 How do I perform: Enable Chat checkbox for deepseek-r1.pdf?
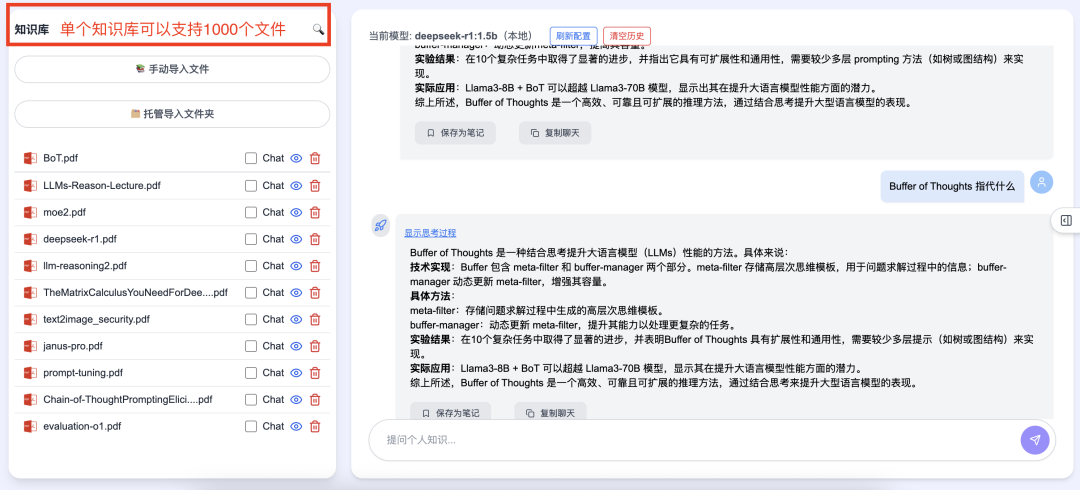[251, 239]
